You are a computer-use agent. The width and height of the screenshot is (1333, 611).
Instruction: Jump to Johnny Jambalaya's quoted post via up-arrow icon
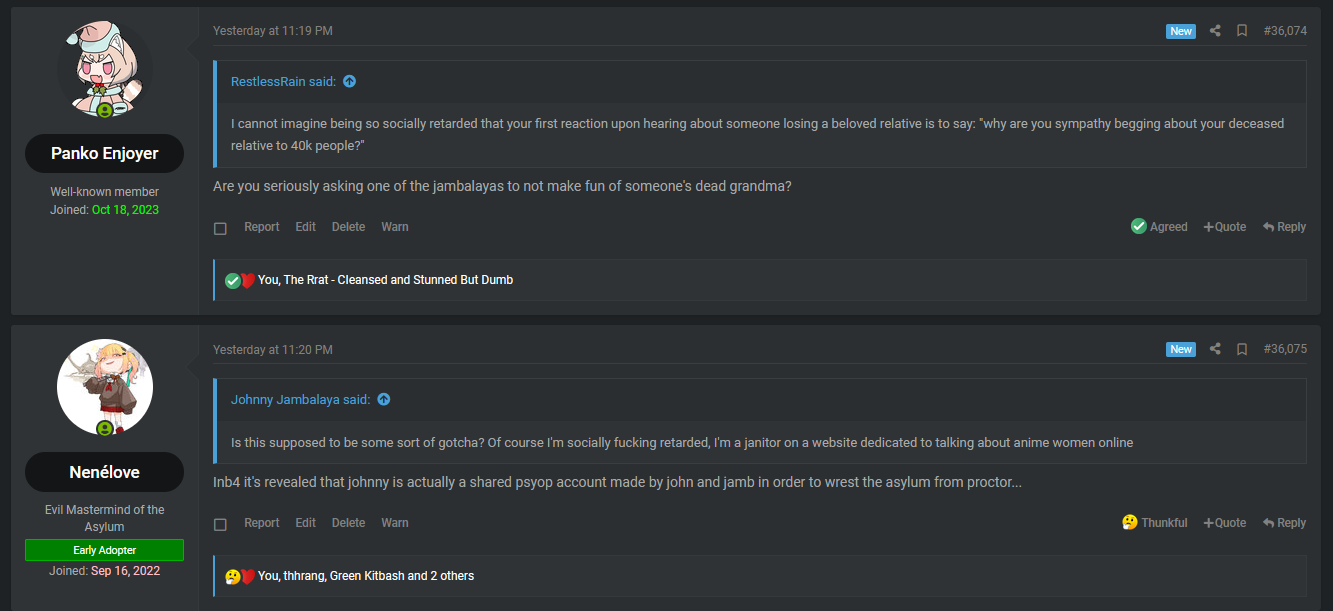(383, 400)
